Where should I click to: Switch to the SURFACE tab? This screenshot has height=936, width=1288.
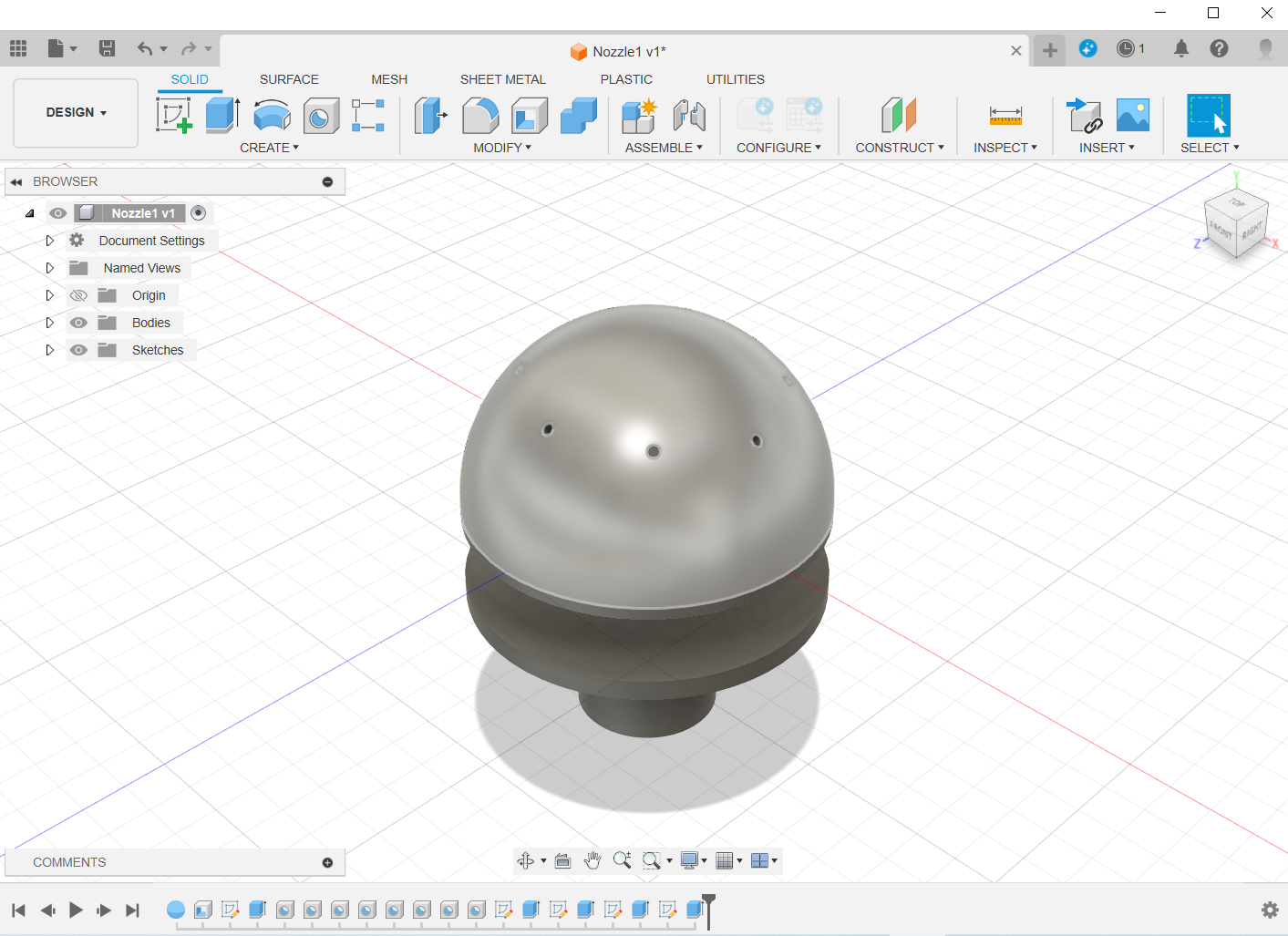coord(289,79)
